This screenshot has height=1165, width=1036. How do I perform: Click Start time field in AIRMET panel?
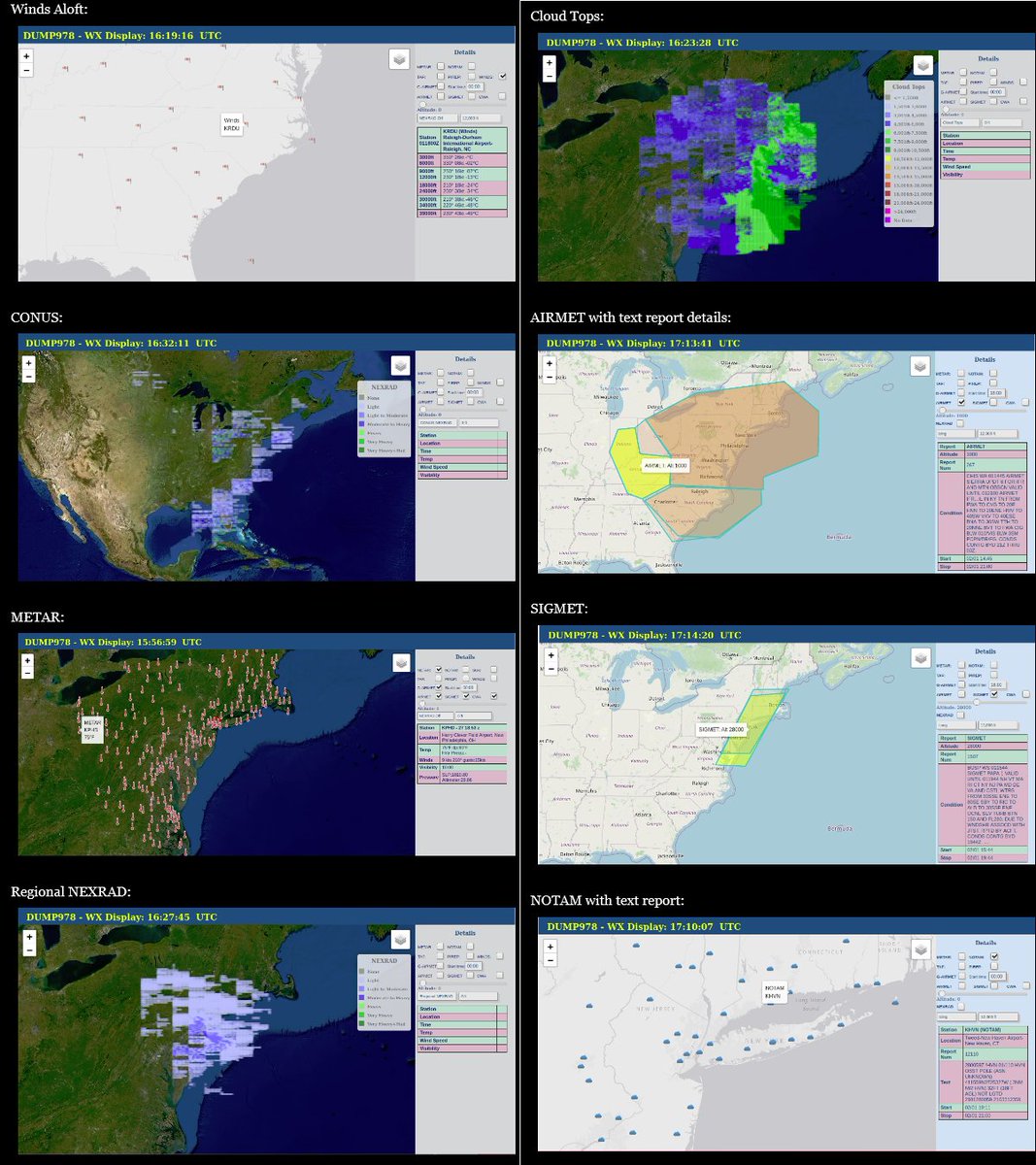click(x=997, y=393)
